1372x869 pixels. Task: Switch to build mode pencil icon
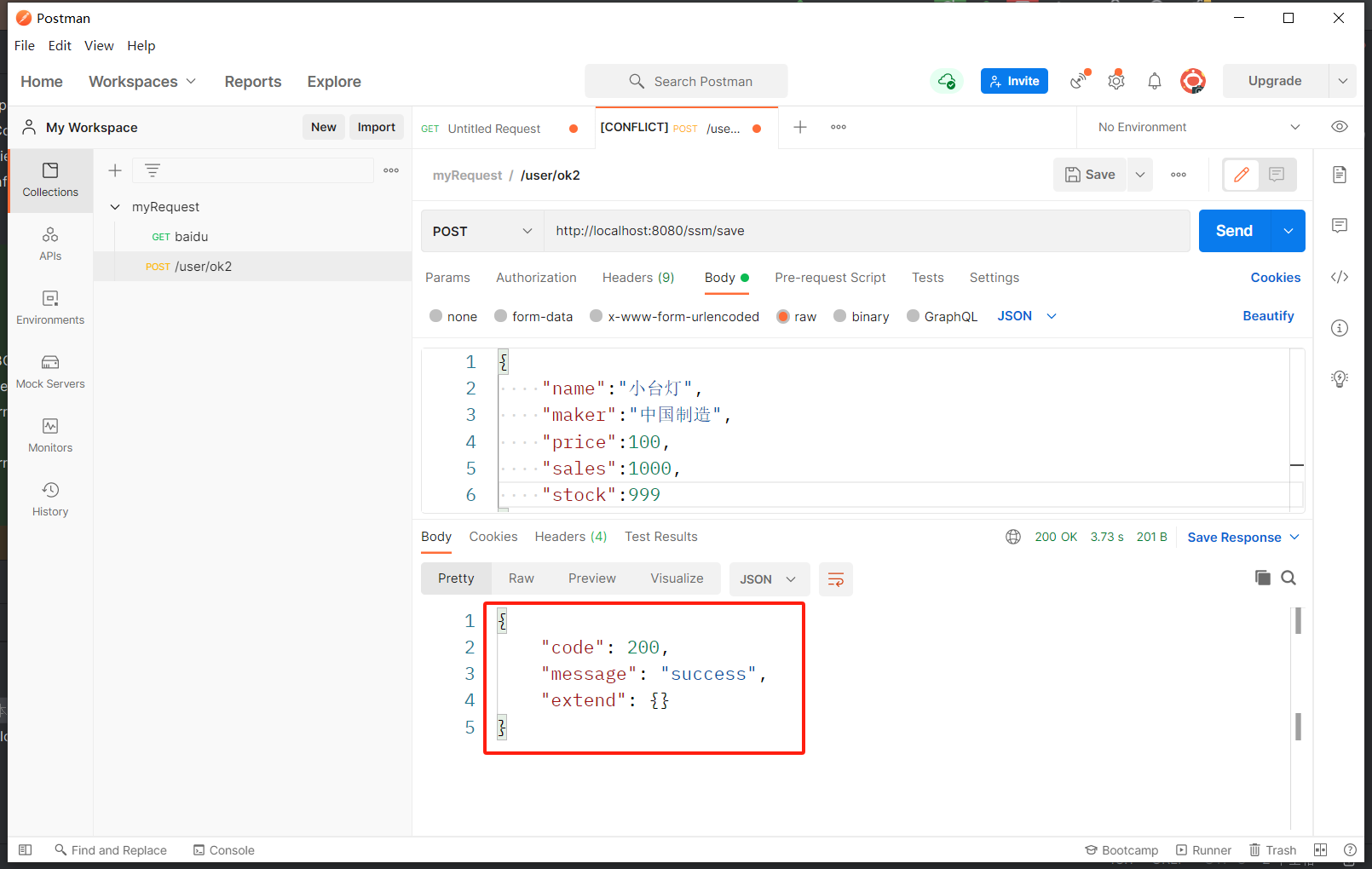pyautogui.click(x=1242, y=175)
